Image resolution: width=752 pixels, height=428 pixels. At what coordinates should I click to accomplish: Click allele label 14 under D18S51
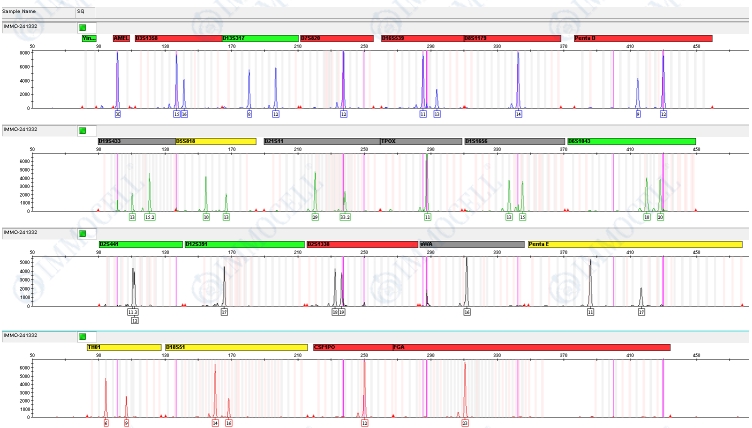point(215,423)
